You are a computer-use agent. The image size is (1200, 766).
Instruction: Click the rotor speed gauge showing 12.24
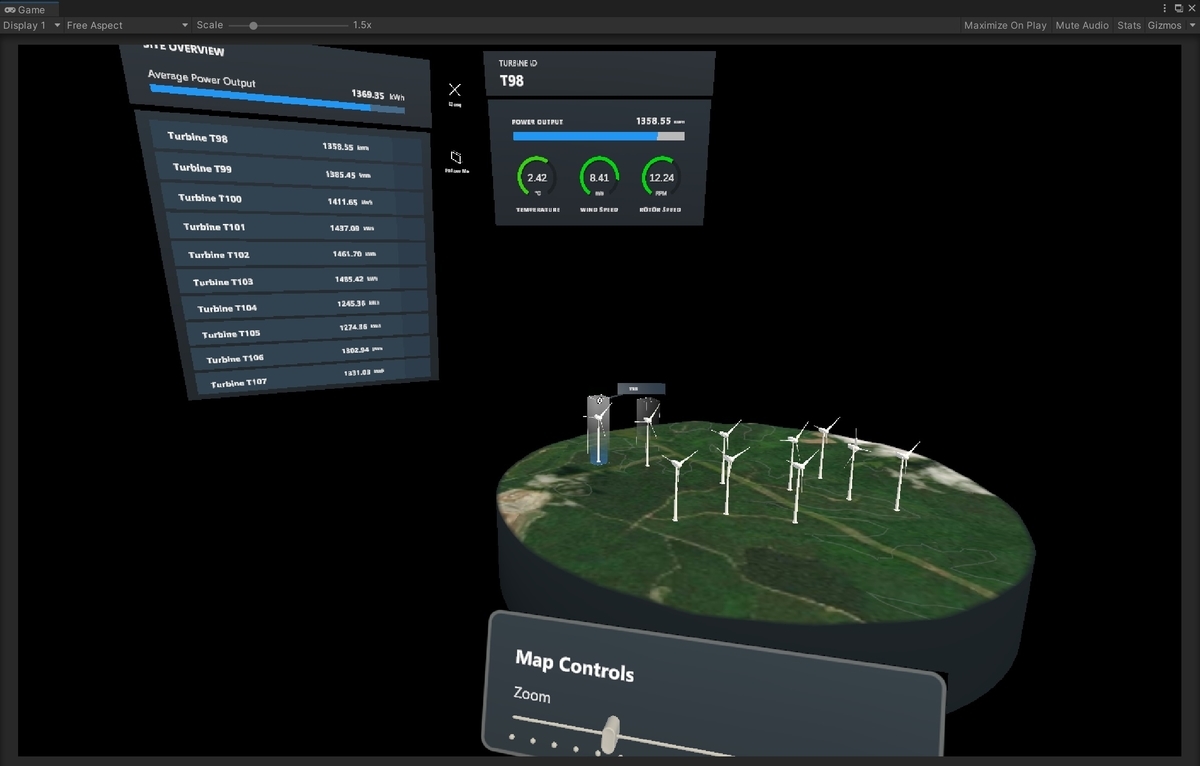click(x=661, y=177)
